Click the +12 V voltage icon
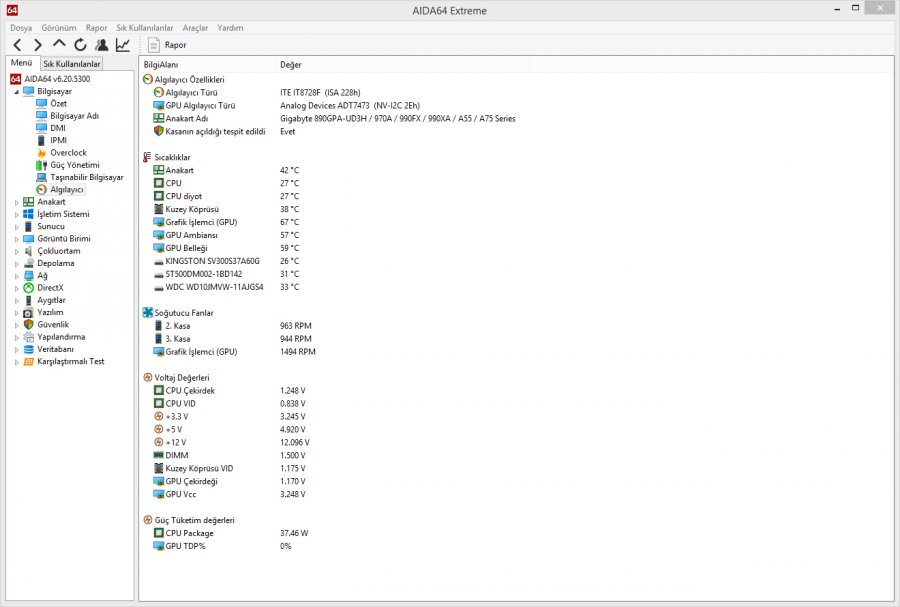Image resolution: width=900 pixels, height=607 pixels. coord(159,442)
